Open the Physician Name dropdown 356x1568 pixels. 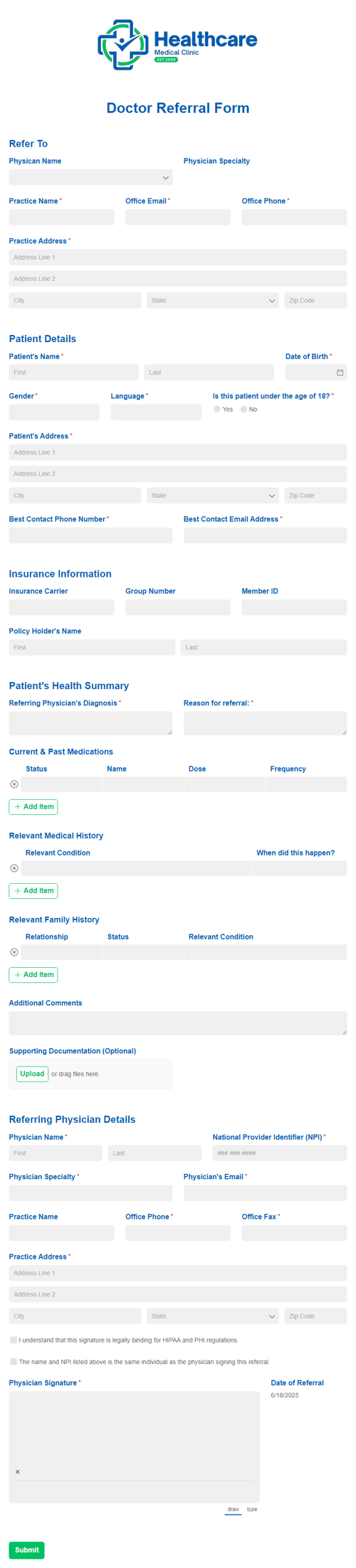click(90, 177)
